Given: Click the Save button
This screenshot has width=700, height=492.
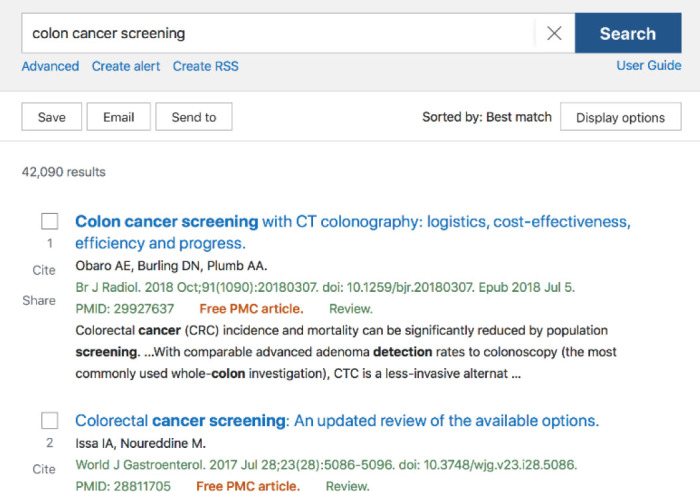Looking at the screenshot, I should 52,117.
